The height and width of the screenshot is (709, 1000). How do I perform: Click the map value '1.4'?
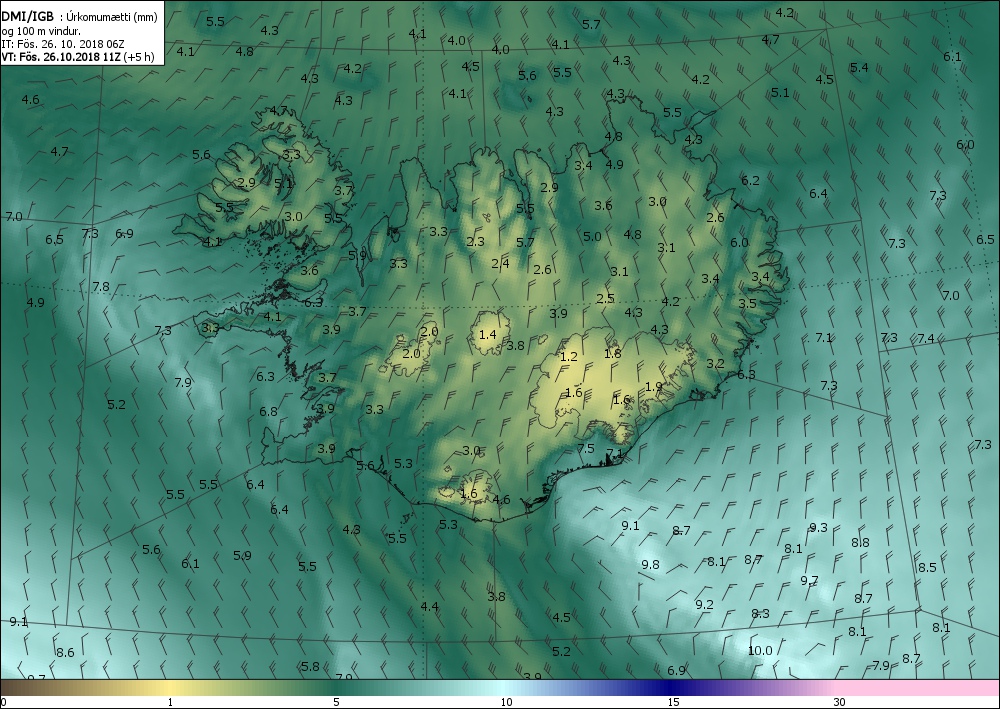[487, 334]
